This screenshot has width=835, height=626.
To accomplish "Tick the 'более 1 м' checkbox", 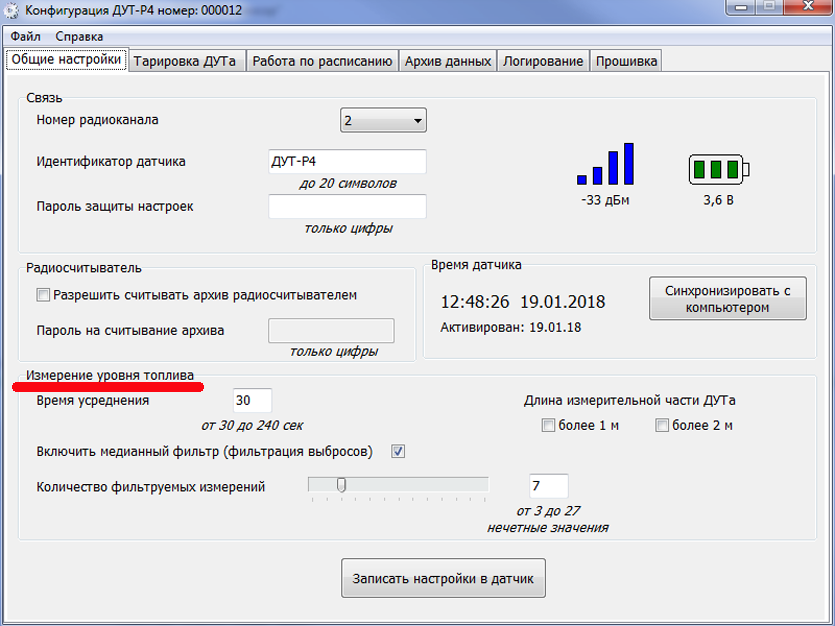I will (548, 425).
